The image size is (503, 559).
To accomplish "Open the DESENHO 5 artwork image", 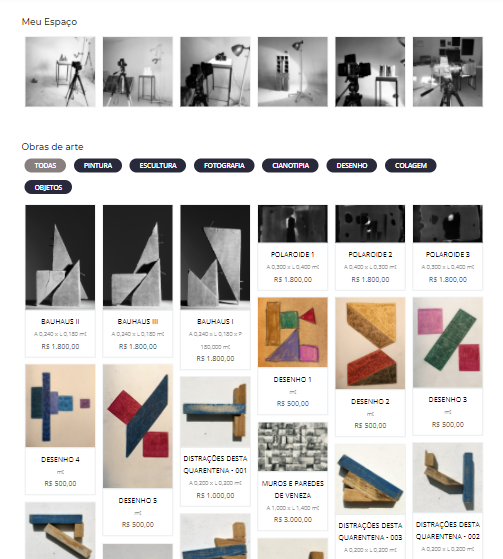I will [138, 426].
